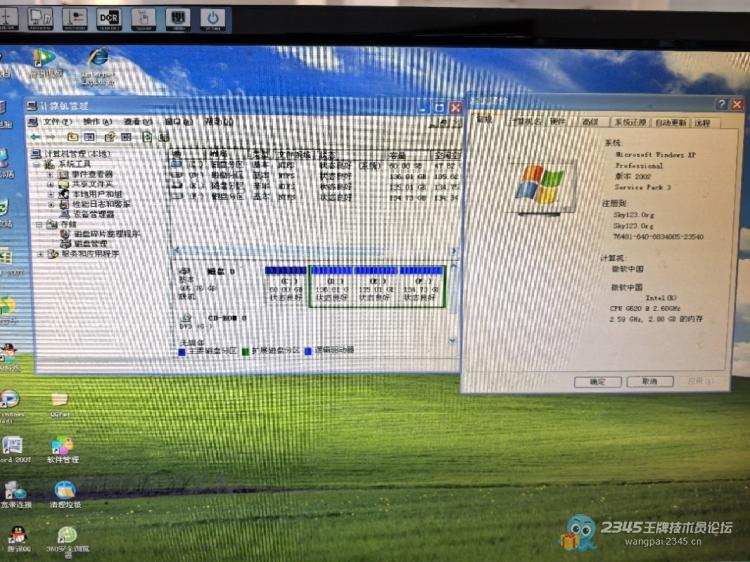Image resolution: width=750 pixels, height=562 pixels.
Task: Switch to the 系统还原 tab
Action: (629, 122)
